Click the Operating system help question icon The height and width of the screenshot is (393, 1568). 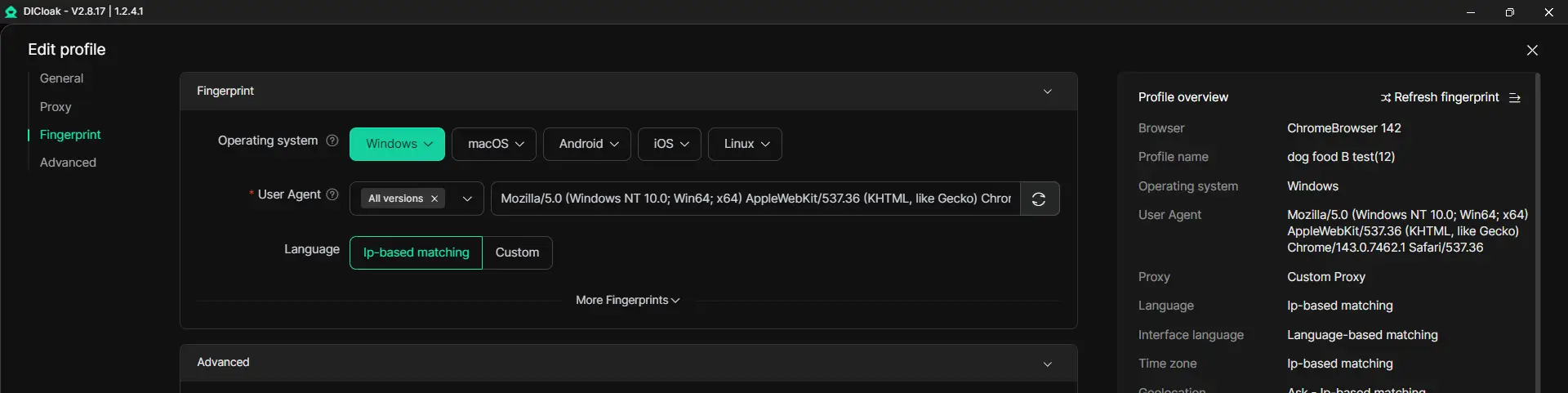[x=332, y=141]
